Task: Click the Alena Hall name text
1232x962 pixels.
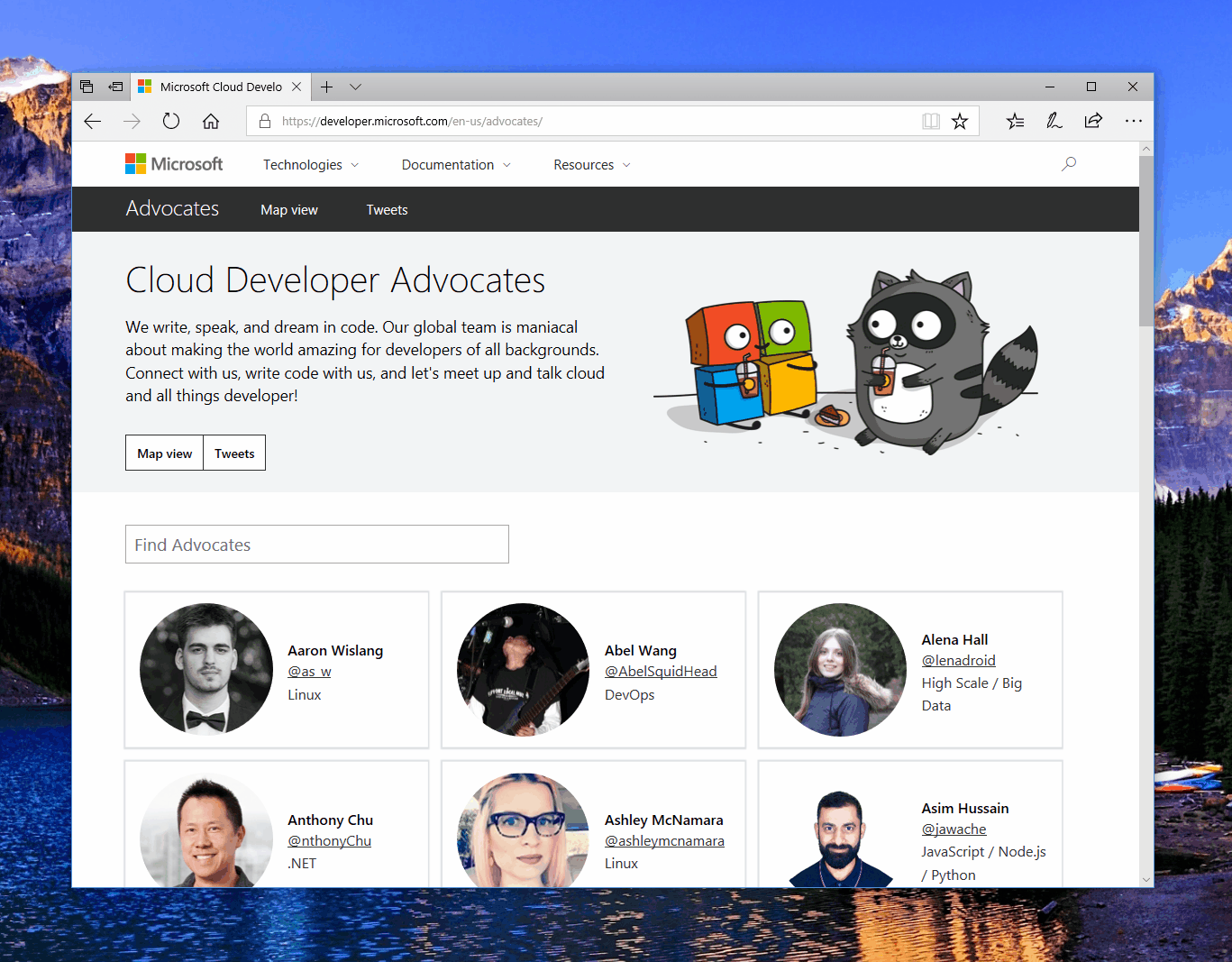Action: click(954, 640)
